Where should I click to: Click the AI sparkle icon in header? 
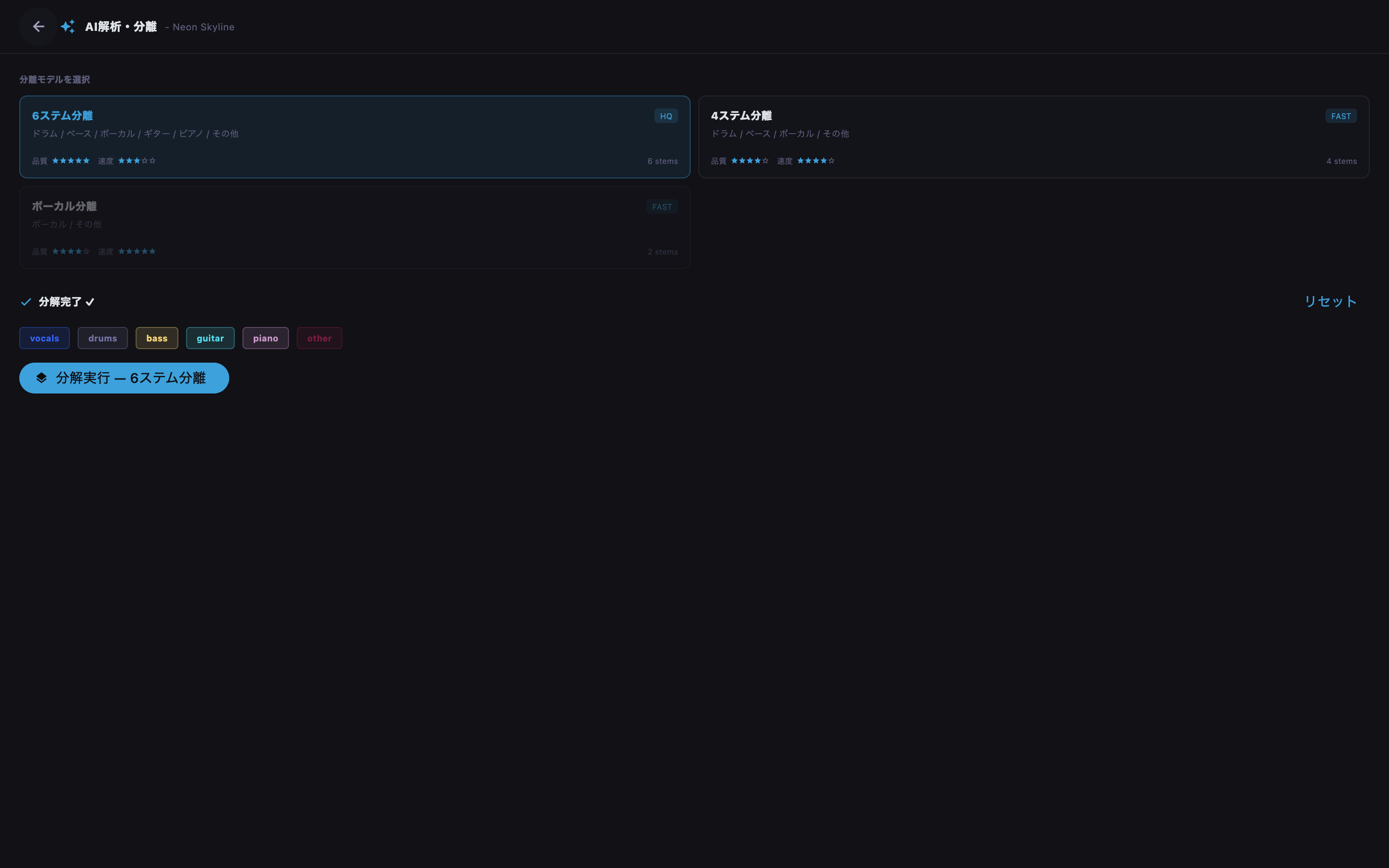point(68,27)
